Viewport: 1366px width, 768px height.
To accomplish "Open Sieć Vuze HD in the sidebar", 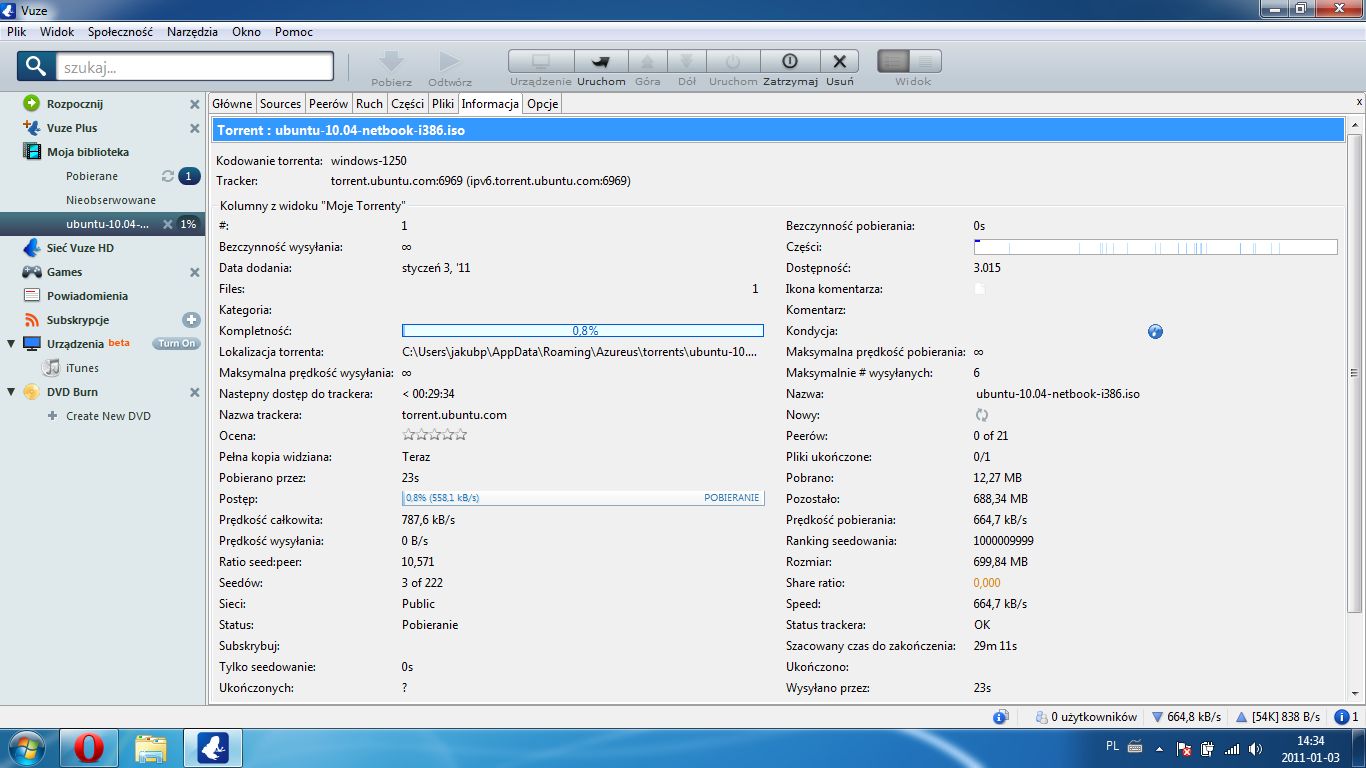I will click(x=80, y=248).
